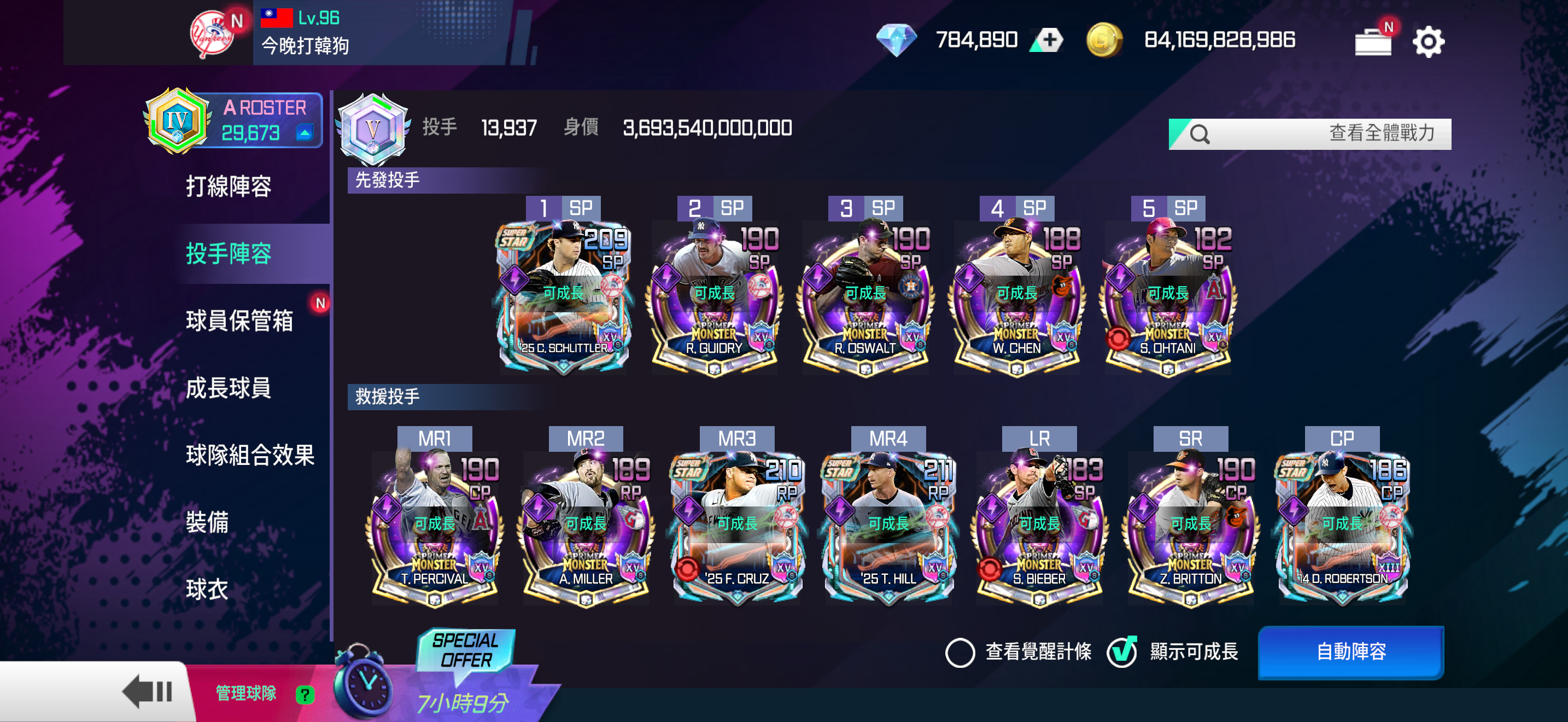Image resolution: width=1568 pixels, height=722 pixels.
Task: Select 球員保管箱 in sidebar
Action: tap(239, 321)
